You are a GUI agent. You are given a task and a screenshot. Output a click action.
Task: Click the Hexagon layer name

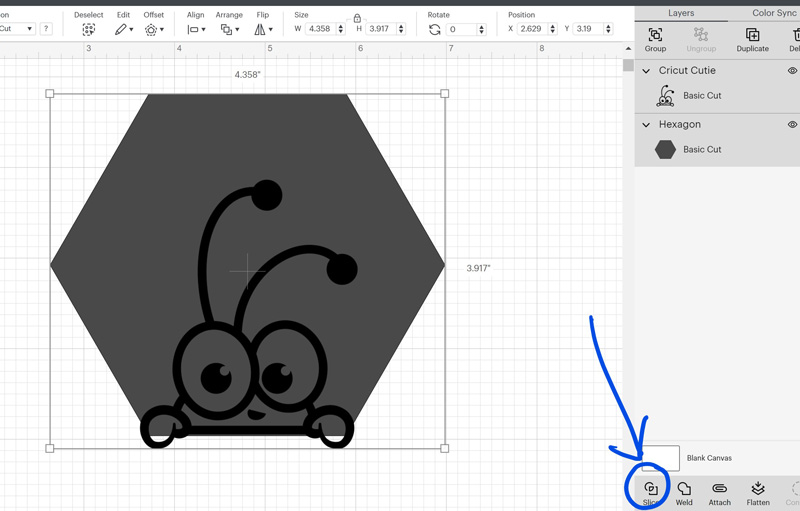(x=680, y=124)
